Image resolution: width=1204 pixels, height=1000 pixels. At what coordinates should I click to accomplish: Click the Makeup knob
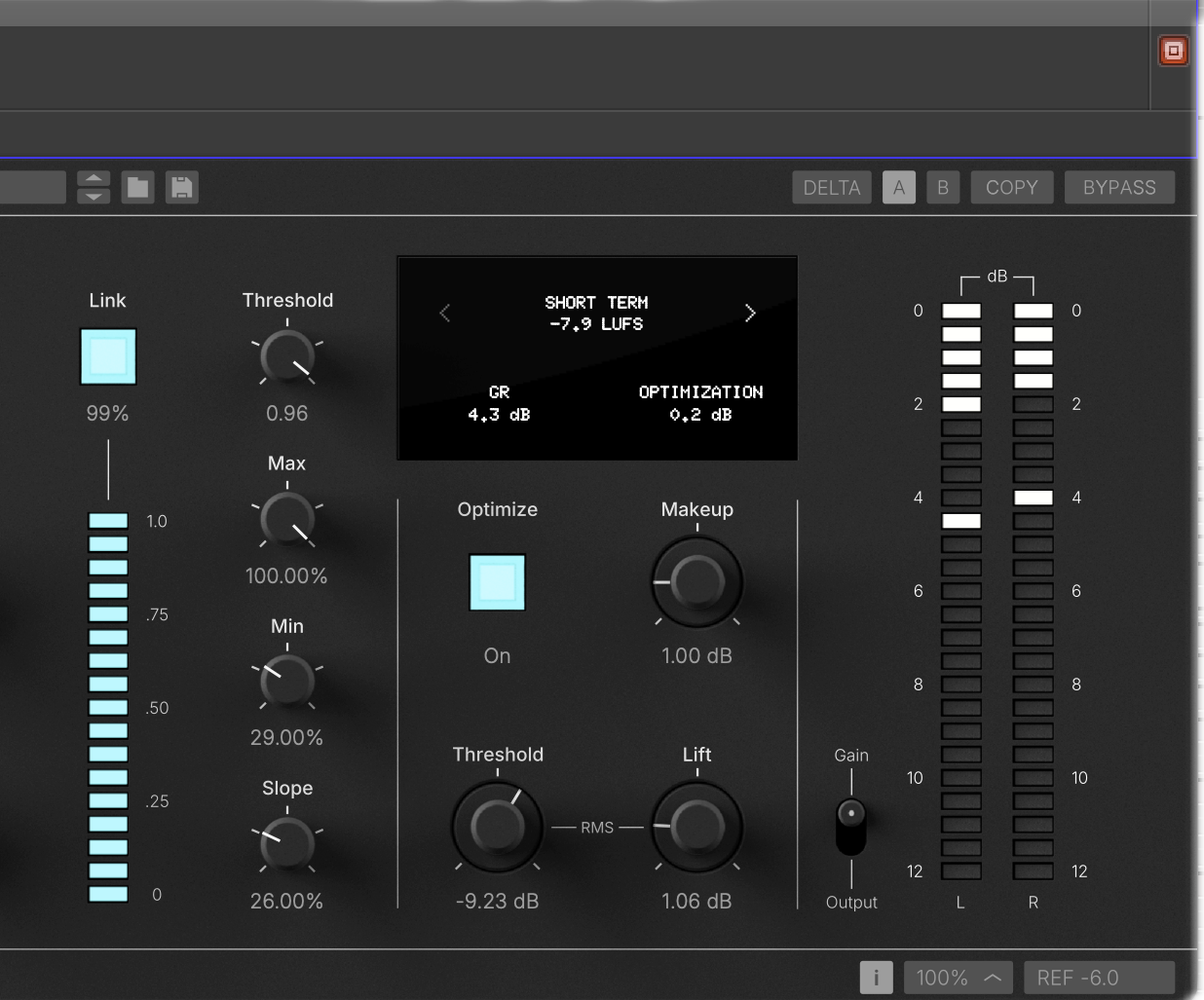(697, 582)
